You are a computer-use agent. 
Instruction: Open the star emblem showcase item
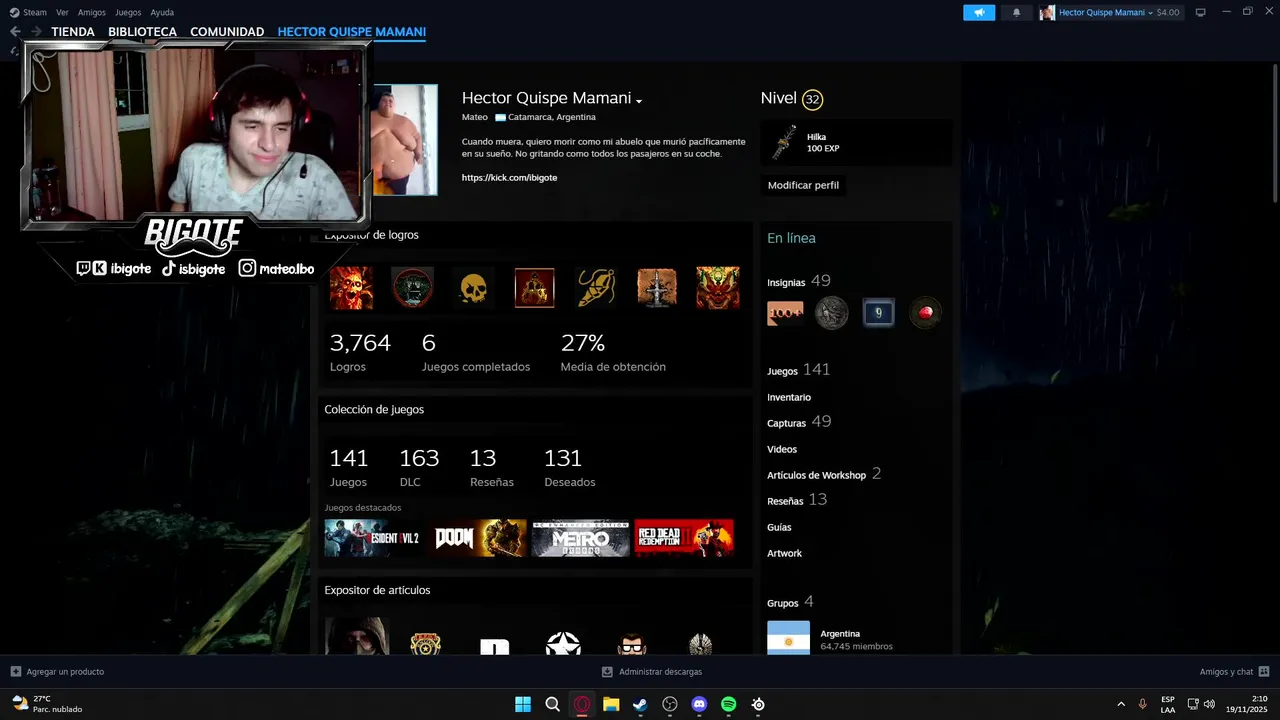coord(563,643)
